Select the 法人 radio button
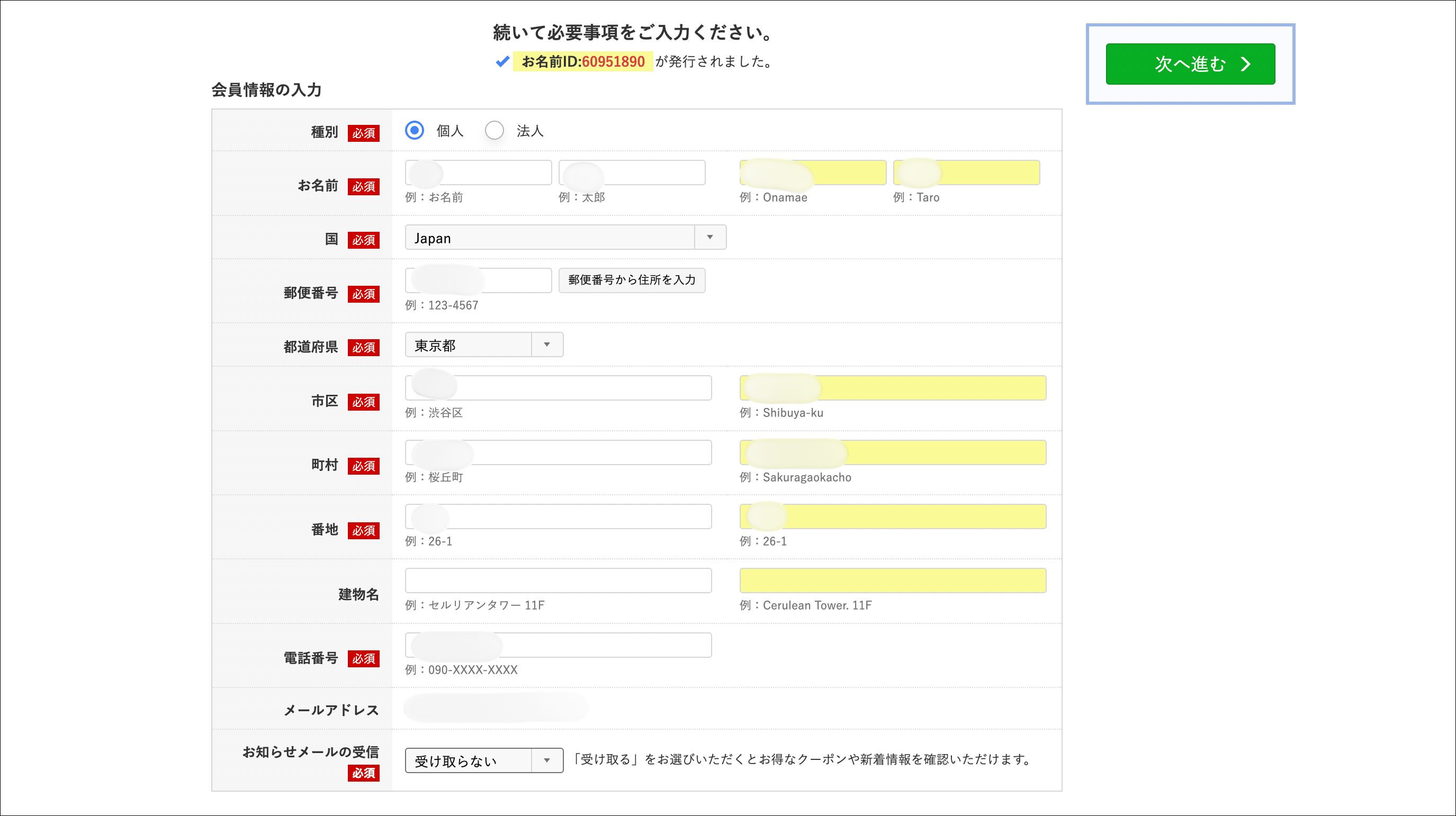1456x816 pixels. [x=495, y=131]
